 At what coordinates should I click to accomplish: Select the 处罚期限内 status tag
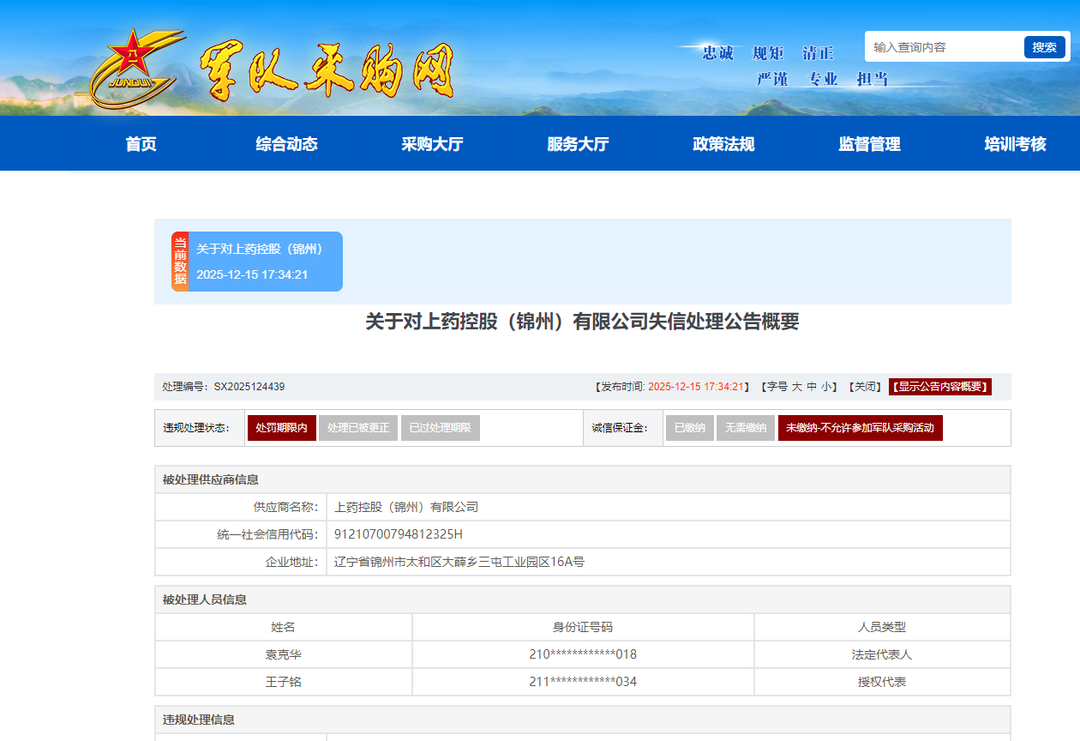pos(281,428)
